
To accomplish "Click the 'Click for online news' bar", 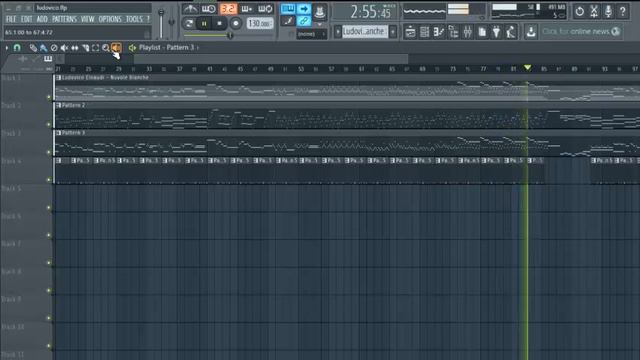I will (581, 31).
